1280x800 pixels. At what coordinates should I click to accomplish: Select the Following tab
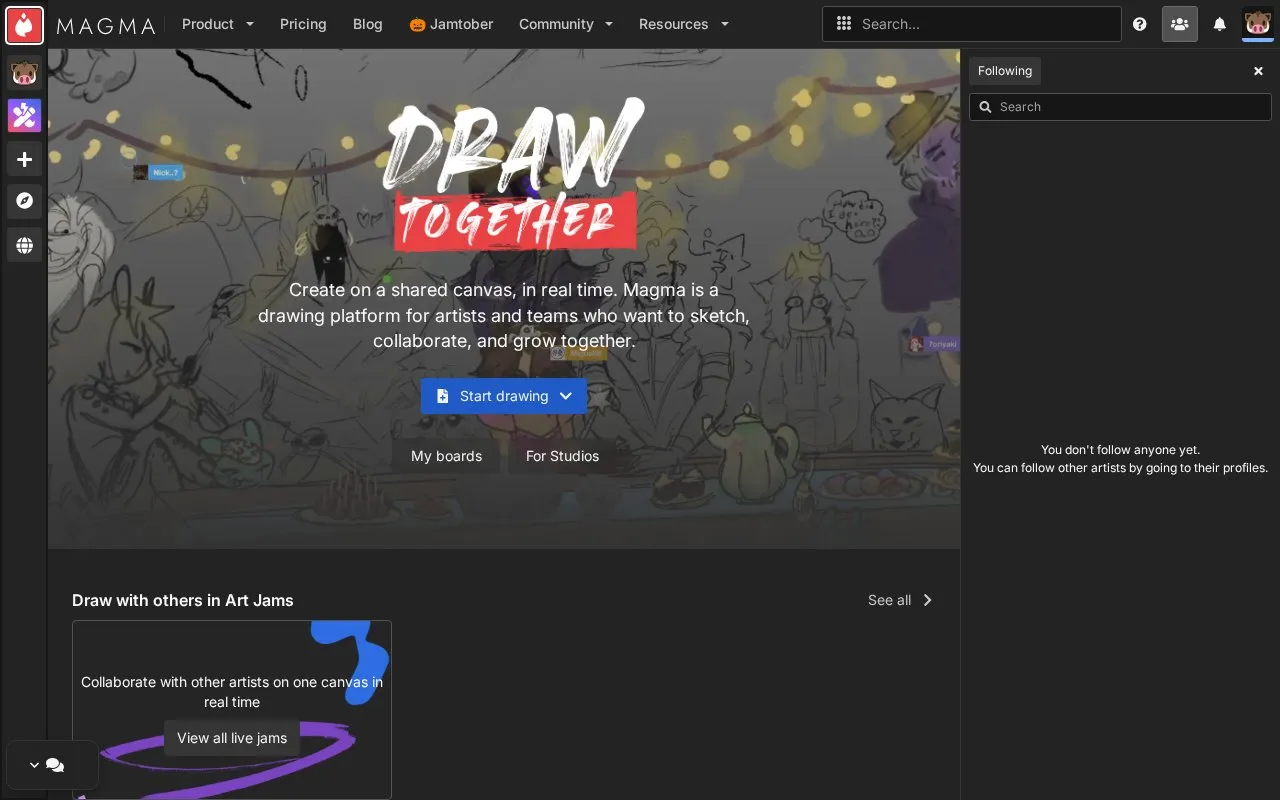pos(1005,71)
